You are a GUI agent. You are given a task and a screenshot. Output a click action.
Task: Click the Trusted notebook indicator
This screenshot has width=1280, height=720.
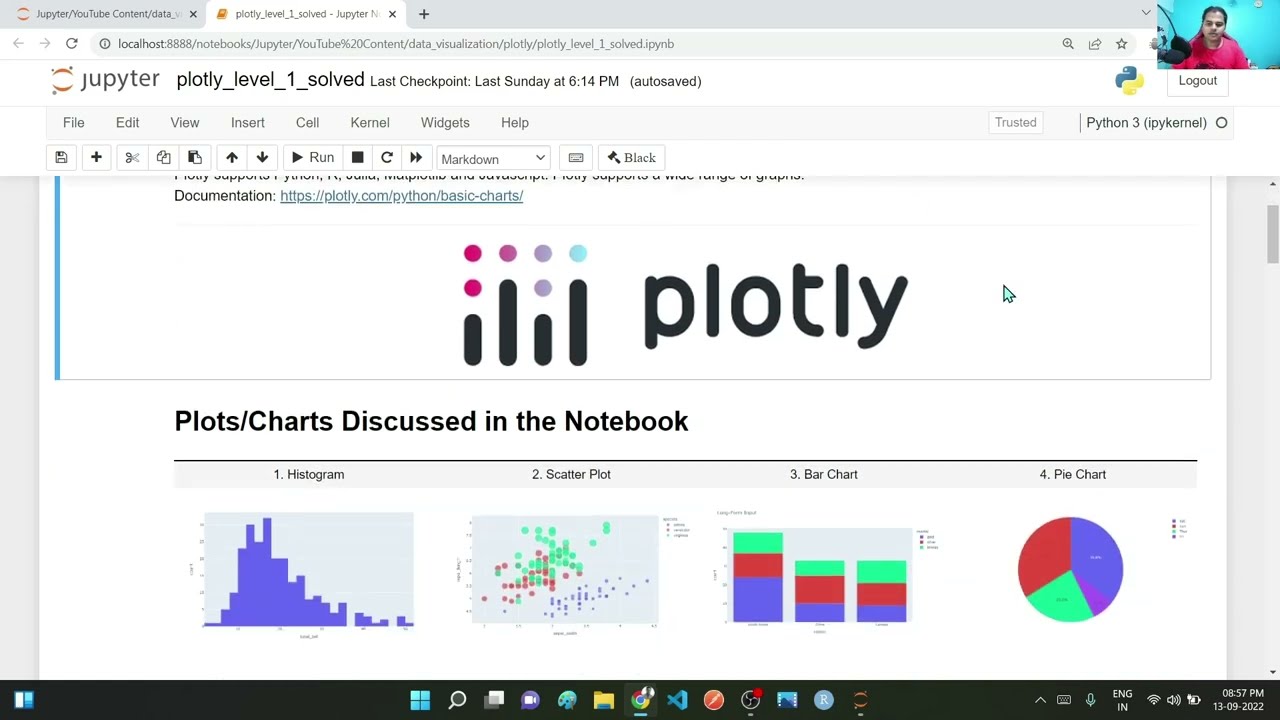pyautogui.click(x=1015, y=122)
